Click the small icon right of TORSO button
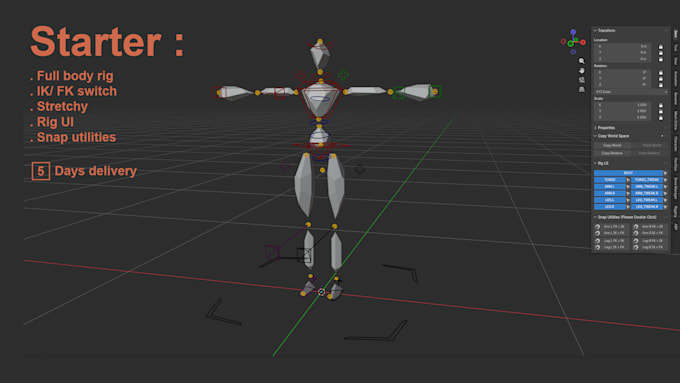 coord(628,180)
